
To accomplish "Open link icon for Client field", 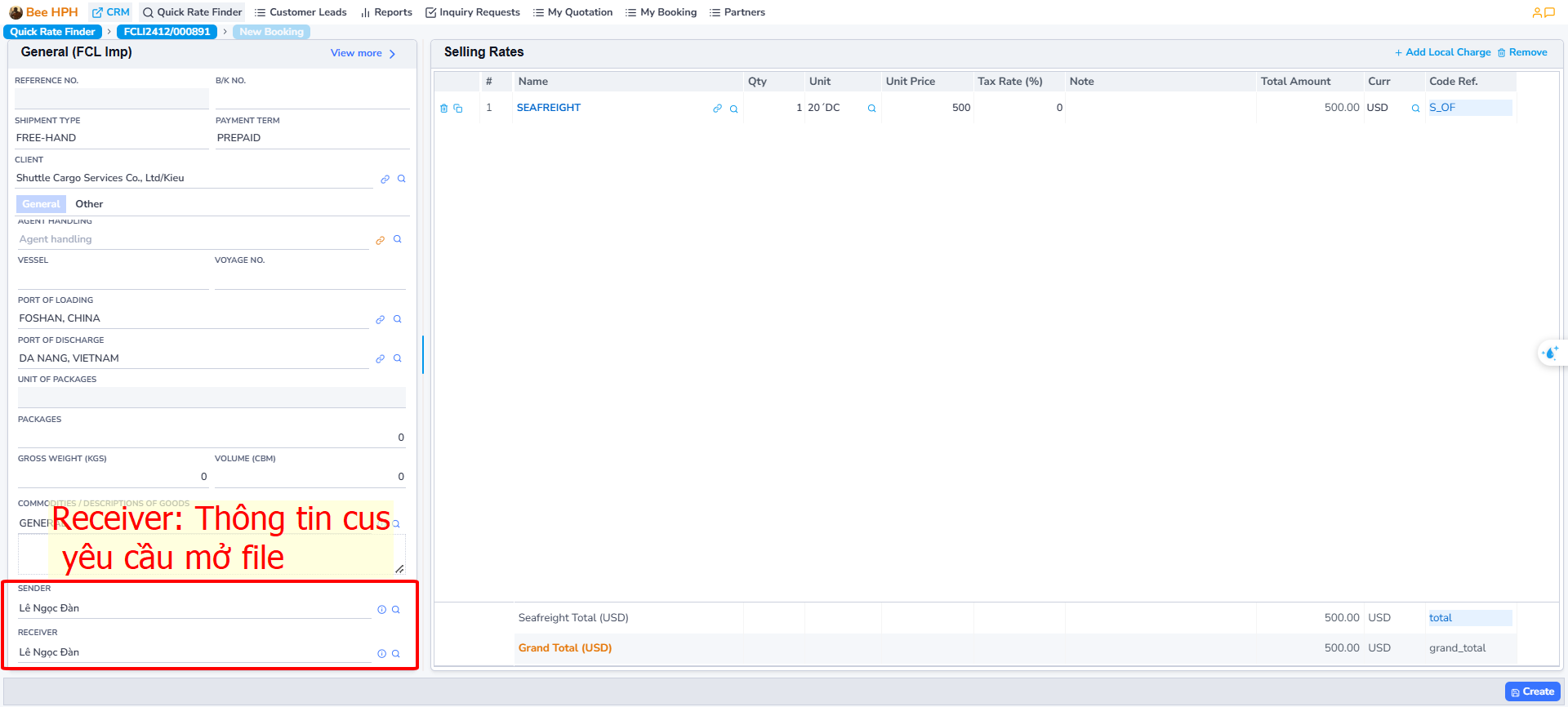I will point(385,179).
